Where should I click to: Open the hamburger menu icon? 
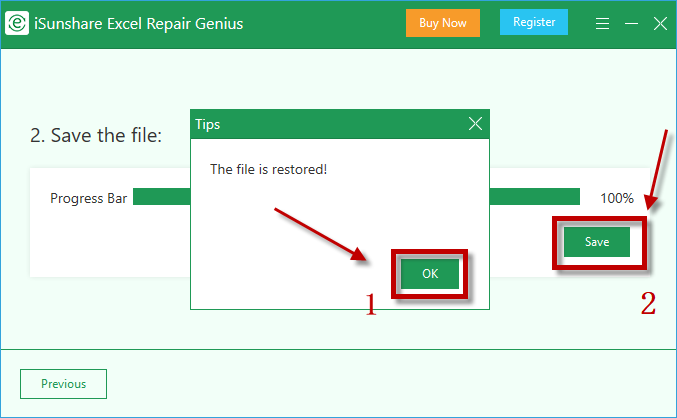(x=602, y=23)
